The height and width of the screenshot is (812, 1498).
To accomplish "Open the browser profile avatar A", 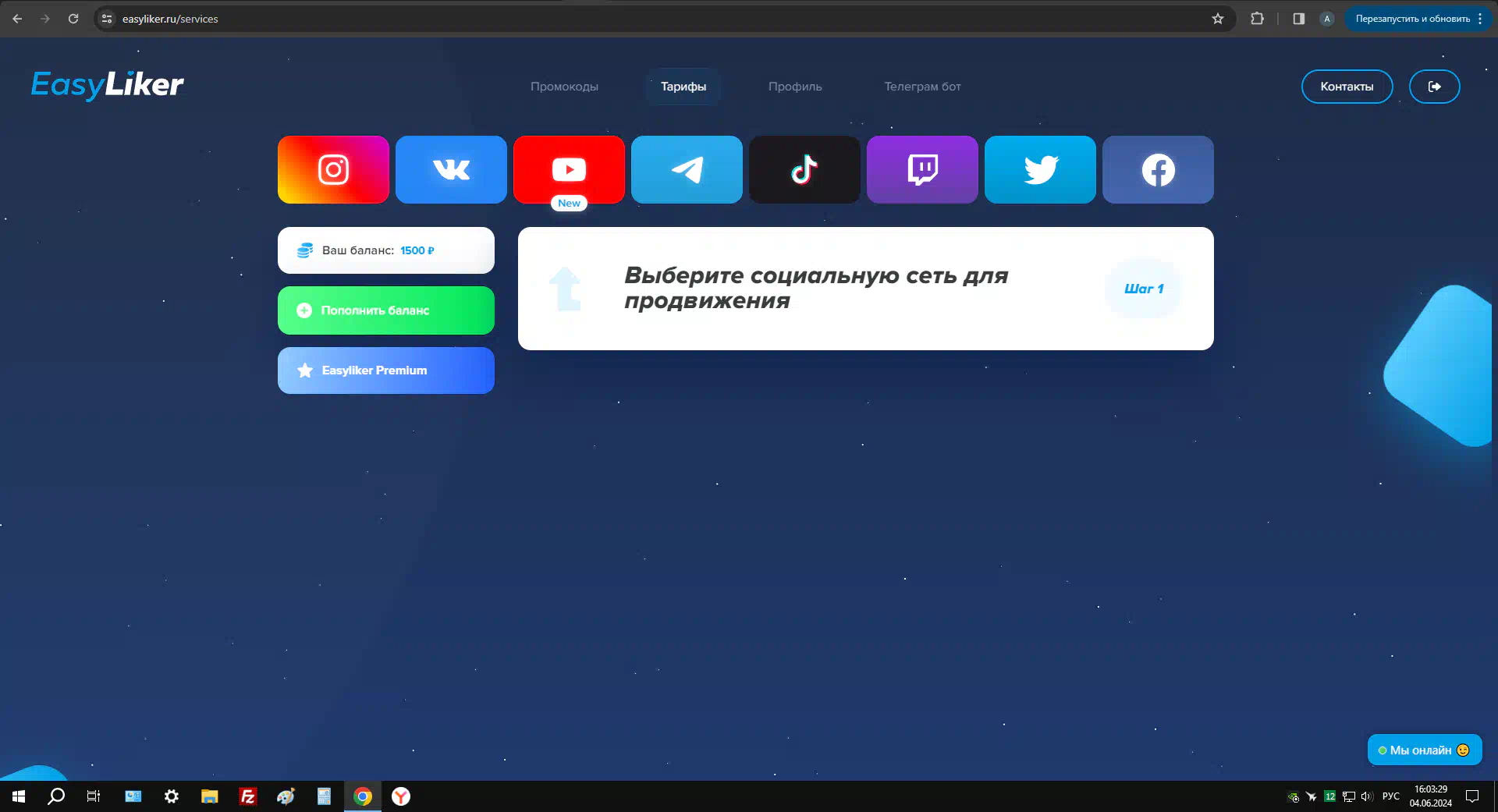I will tap(1327, 19).
